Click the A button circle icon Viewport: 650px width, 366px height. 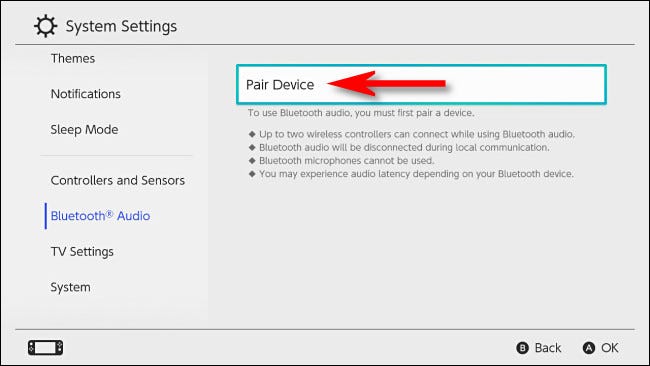[x=589, y=348]
